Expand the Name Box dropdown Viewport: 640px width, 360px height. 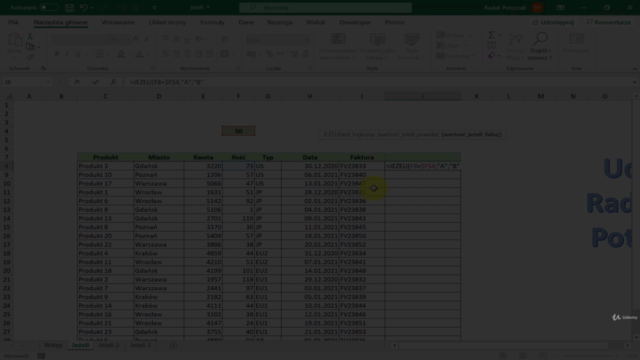point(48,82)
